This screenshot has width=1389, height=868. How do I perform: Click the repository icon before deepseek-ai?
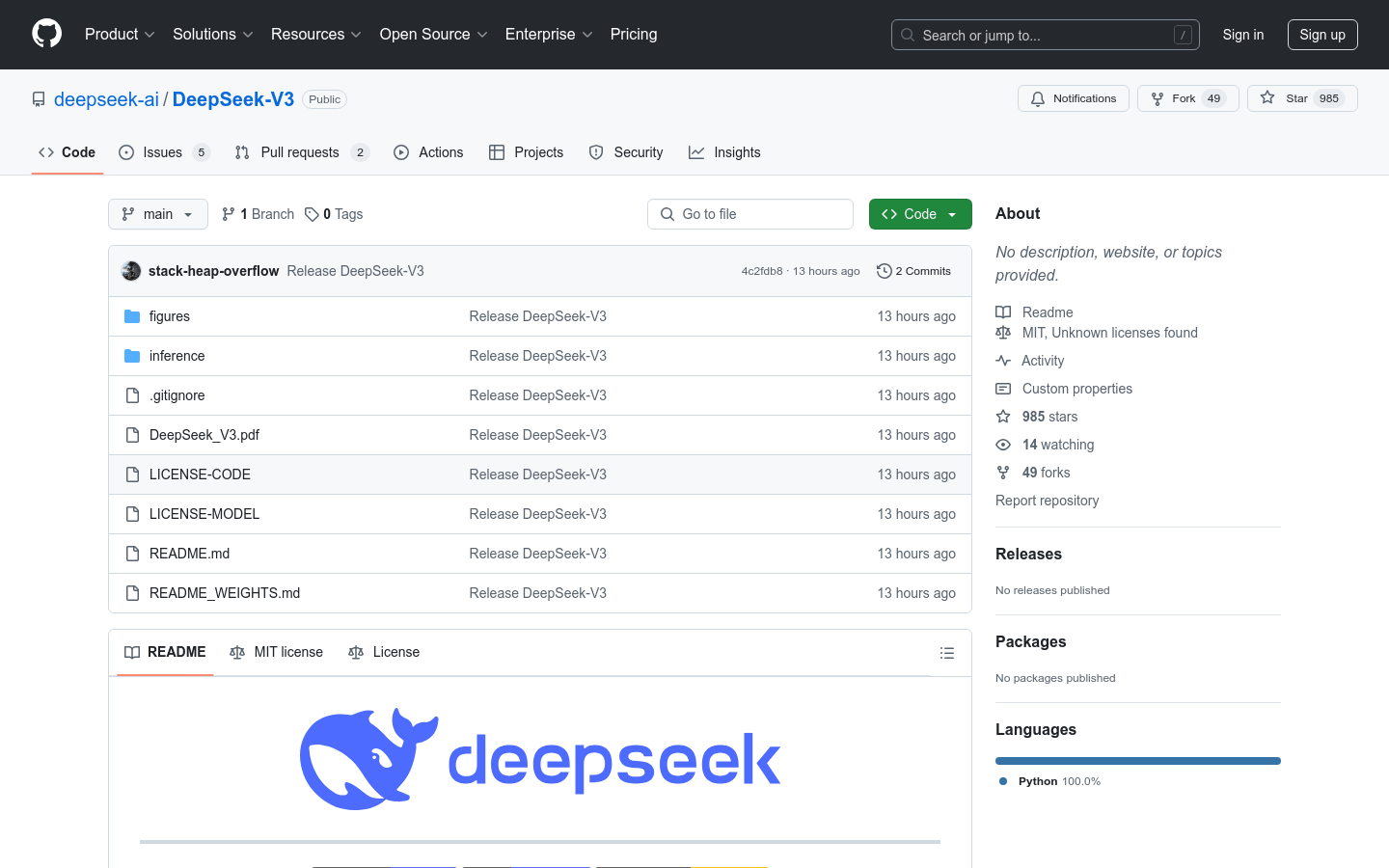(39, 99)
